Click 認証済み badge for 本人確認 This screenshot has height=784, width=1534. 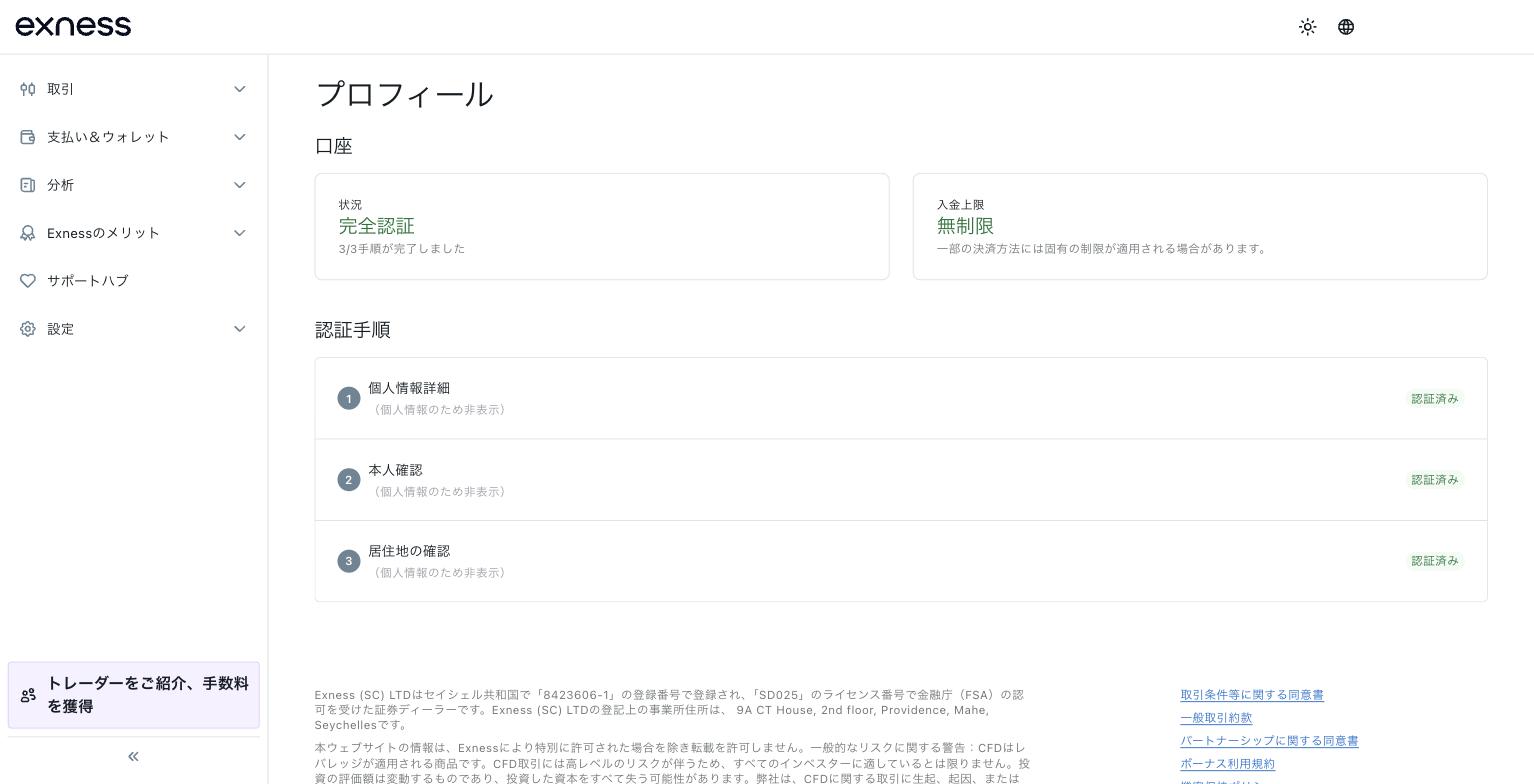tap(1435, 480)
